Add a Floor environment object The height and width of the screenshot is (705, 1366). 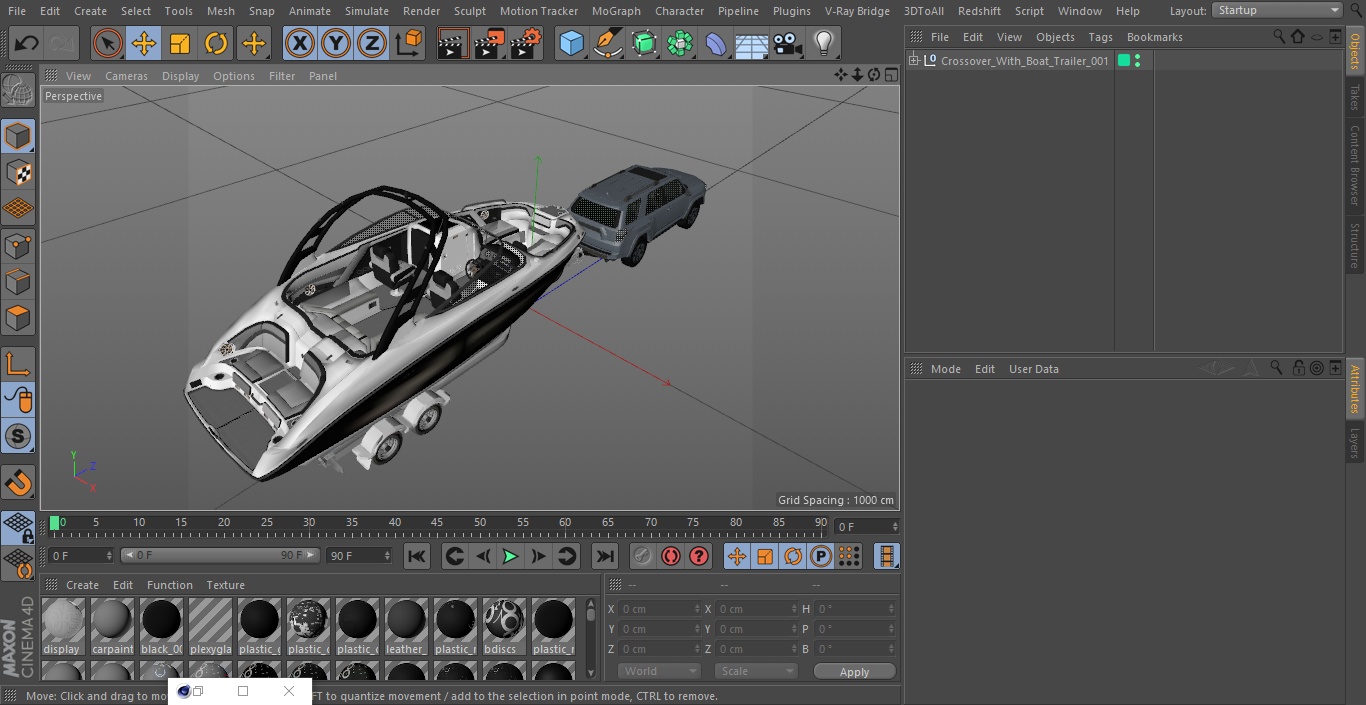(752, 43)
